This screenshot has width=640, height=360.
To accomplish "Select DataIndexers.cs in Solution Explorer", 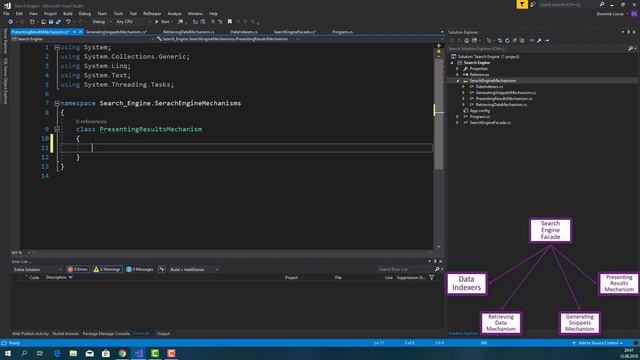I will coord(489,87).
